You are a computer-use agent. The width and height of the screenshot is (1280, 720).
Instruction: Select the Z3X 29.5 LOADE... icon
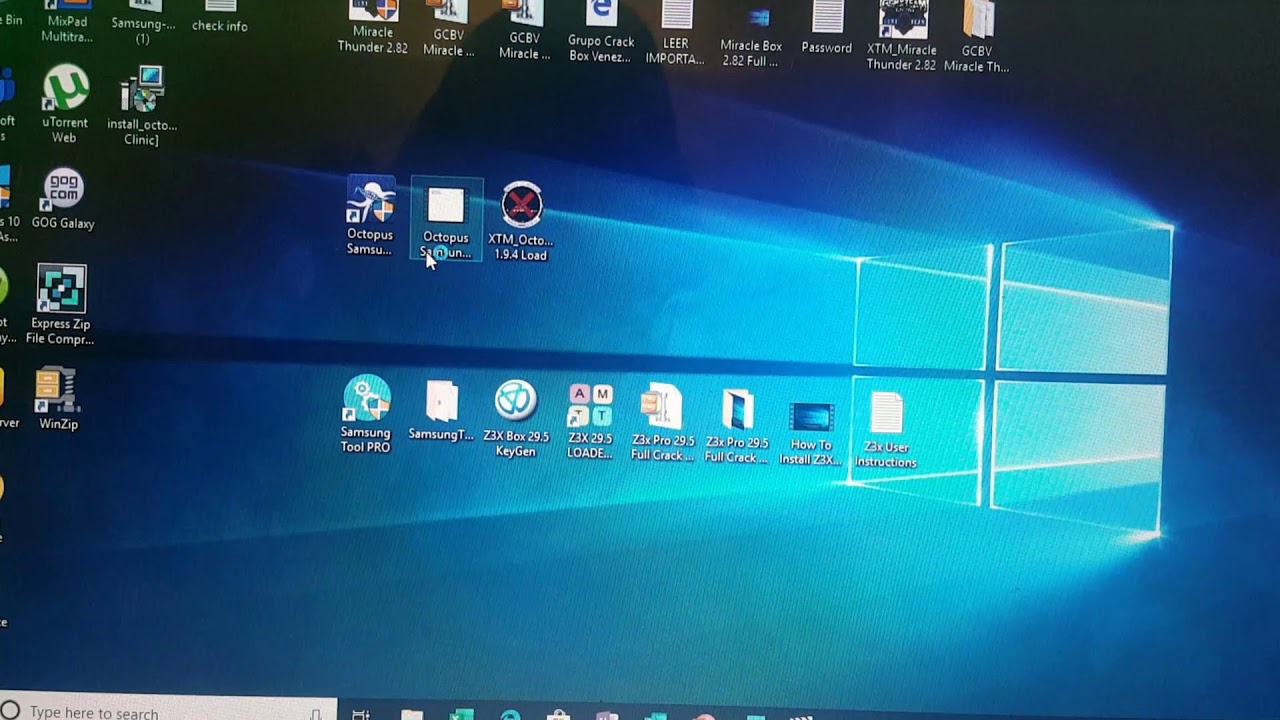coord(590,421)
